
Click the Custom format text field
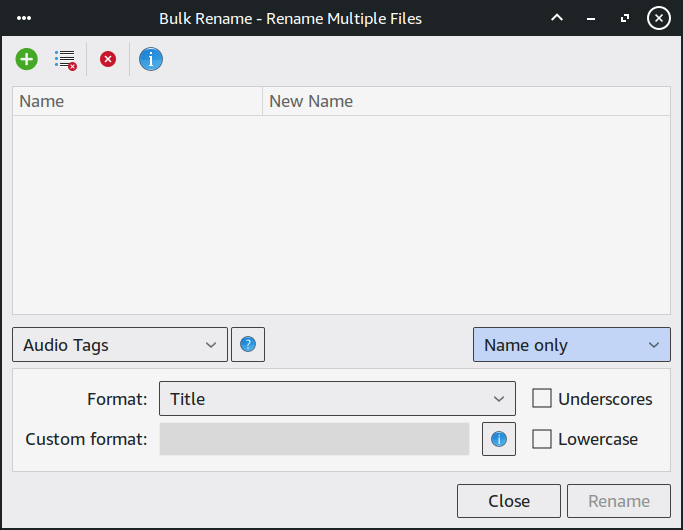pyautogui.click(x=314, y=439)
